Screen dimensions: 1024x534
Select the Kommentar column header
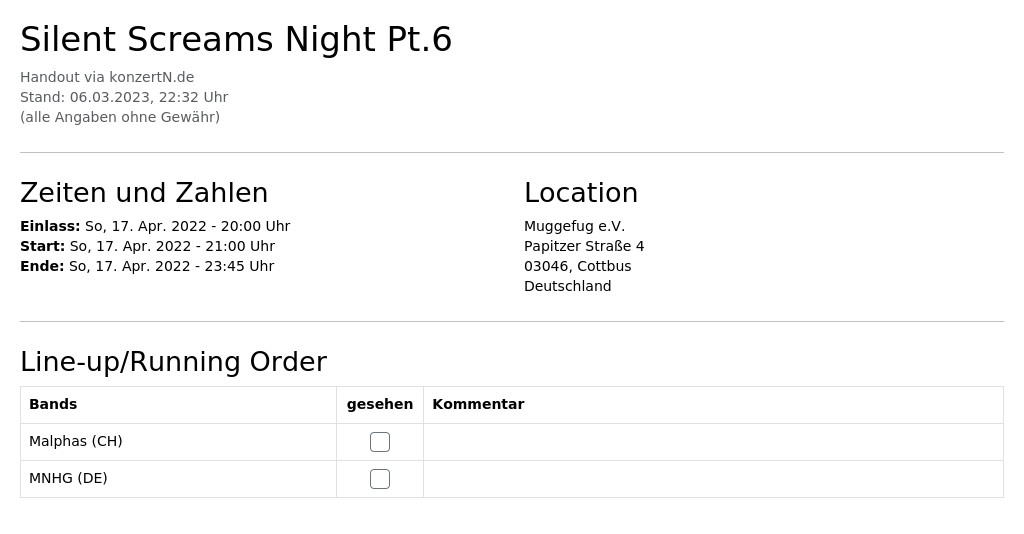click(x=478, y=404)
